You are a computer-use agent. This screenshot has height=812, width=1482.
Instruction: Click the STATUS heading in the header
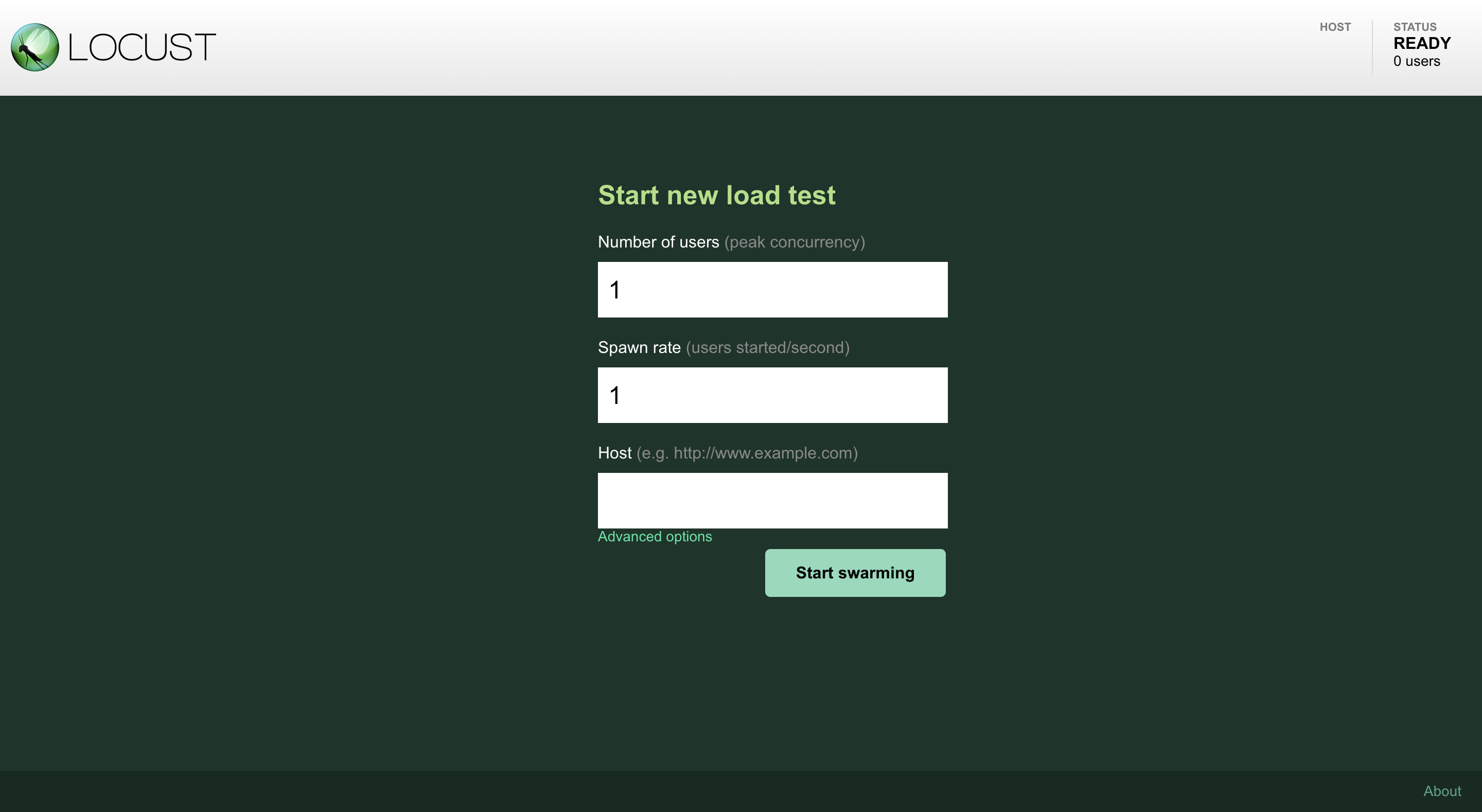click(1416, 26)
